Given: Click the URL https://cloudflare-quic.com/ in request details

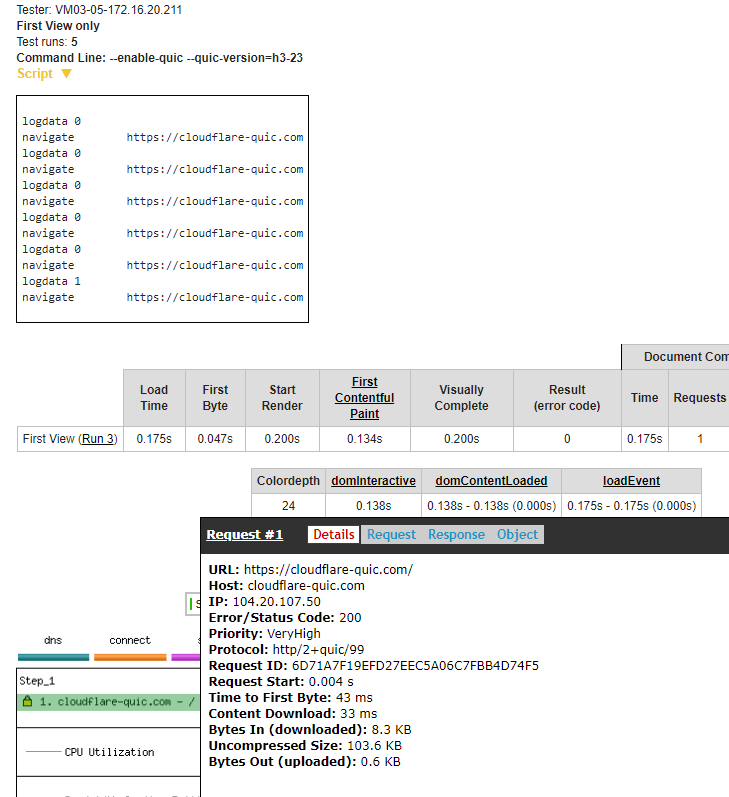Looking at the screenshot, I should [x=328, y=570].
